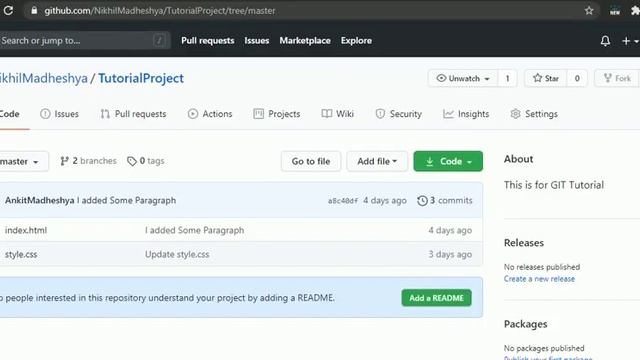Click the browser address bar URL
Screen dimensions: 640x360
pos(160,11)
